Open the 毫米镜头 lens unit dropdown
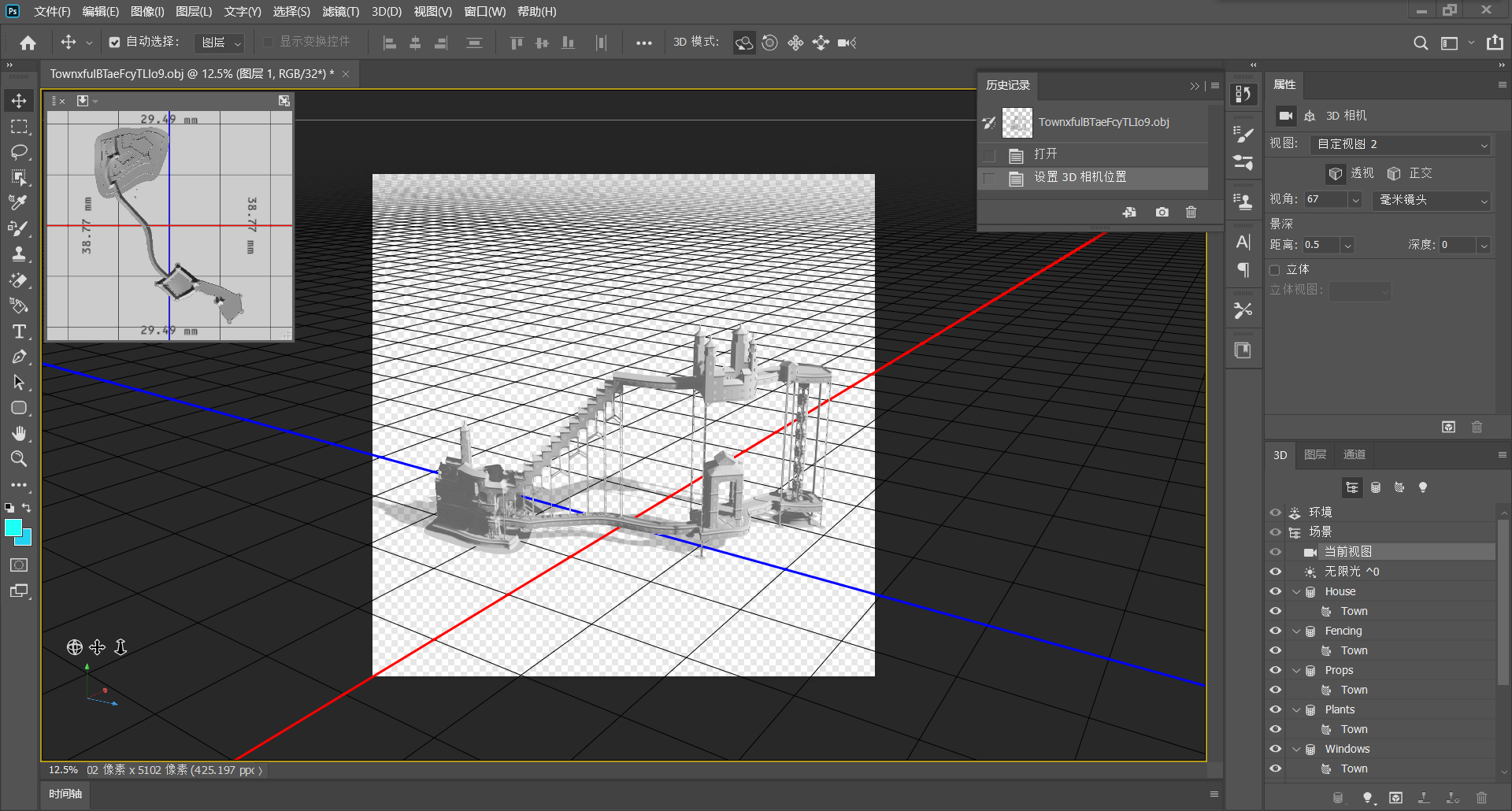The height and width of the screenshot is (811, 1512). pyautogui.click(x=1432, y=200)
